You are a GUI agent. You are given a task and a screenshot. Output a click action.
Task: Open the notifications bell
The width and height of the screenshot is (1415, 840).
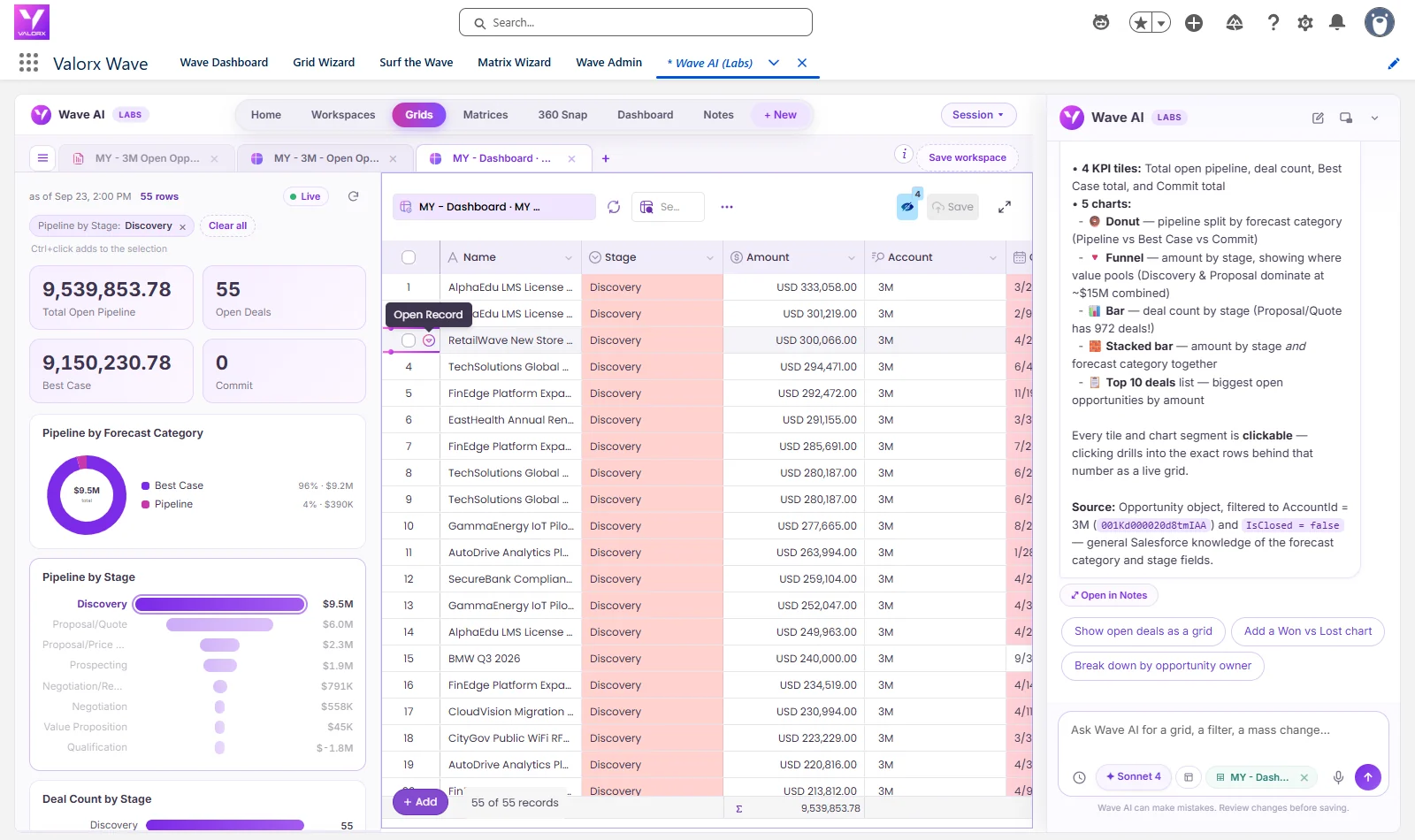coord(1337,23)
